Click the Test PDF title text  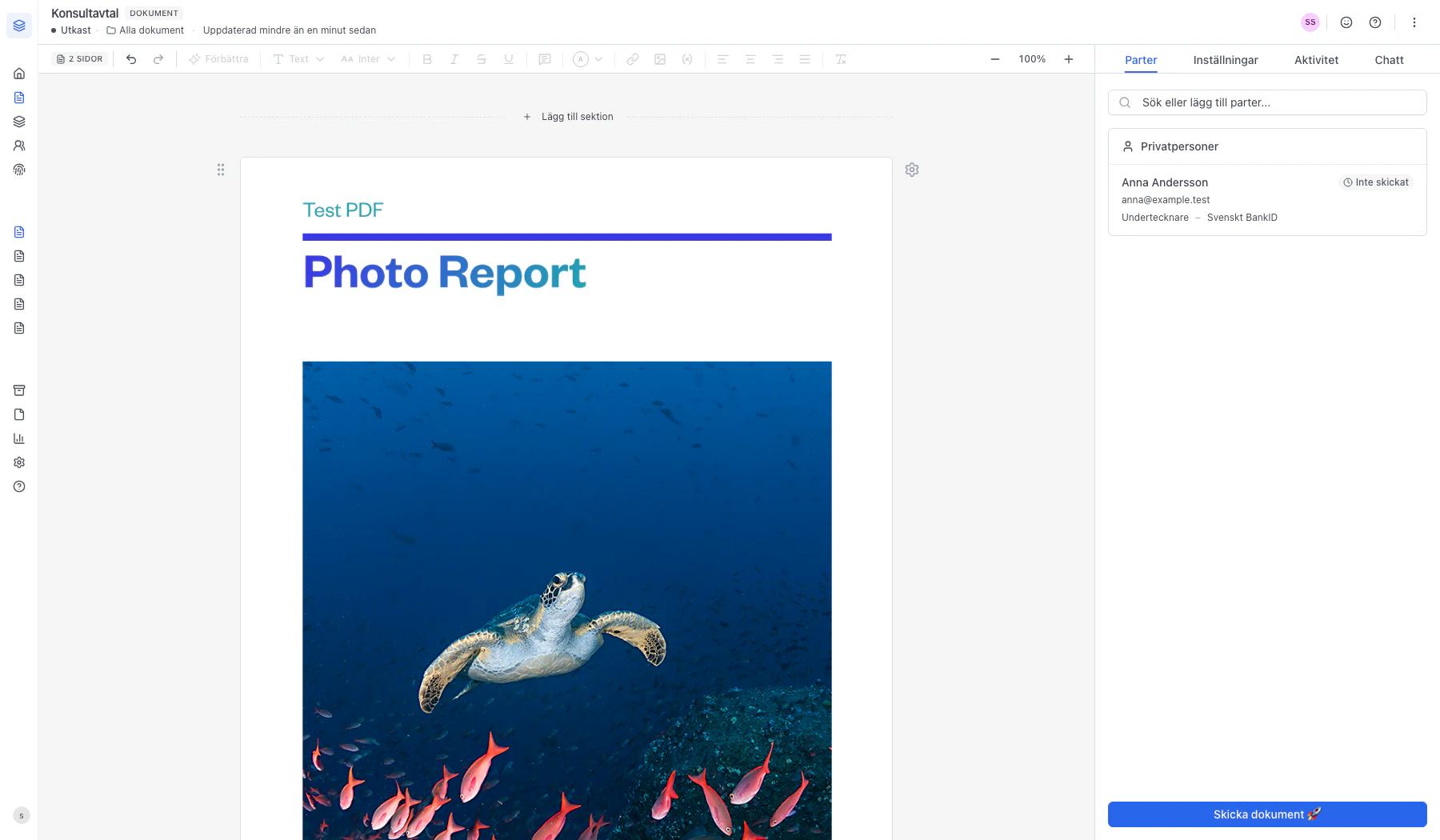[343, 210]
